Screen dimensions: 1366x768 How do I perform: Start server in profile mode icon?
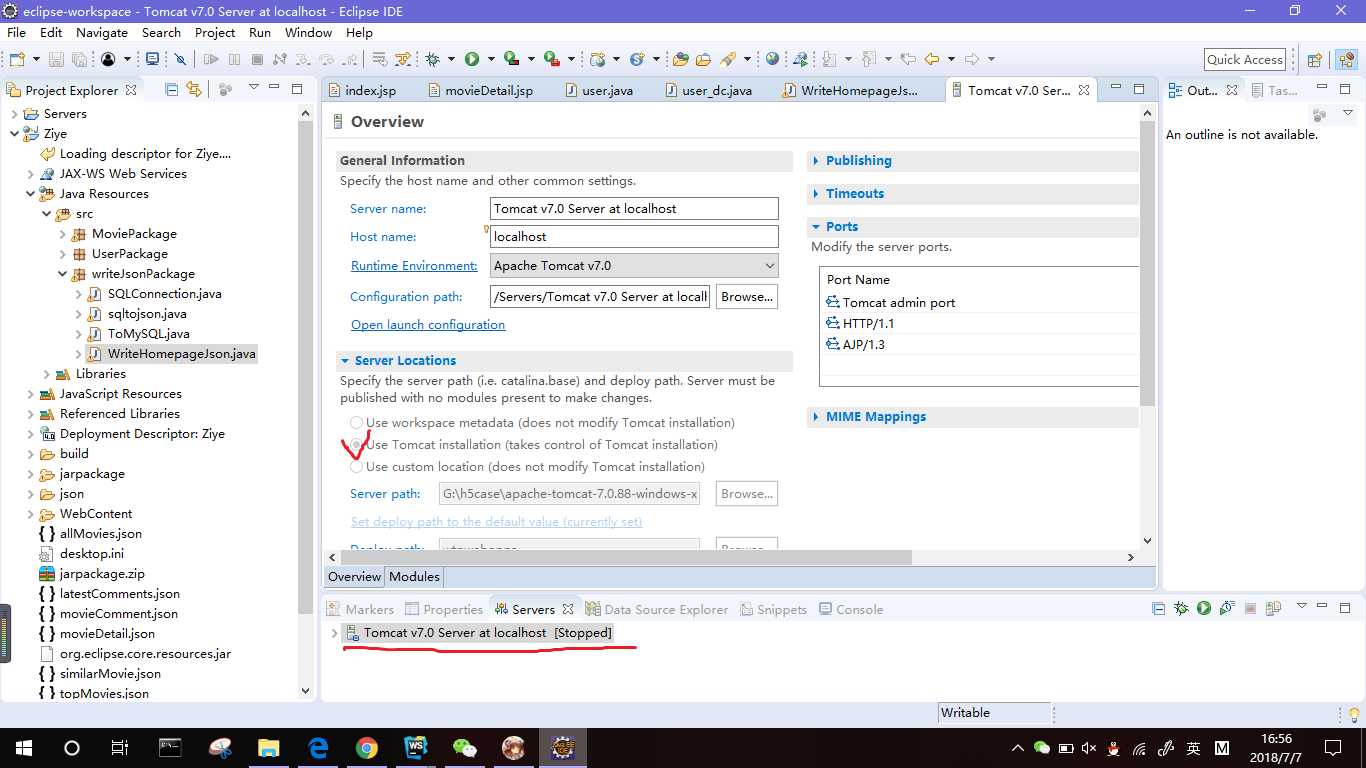coord(1227,608)
